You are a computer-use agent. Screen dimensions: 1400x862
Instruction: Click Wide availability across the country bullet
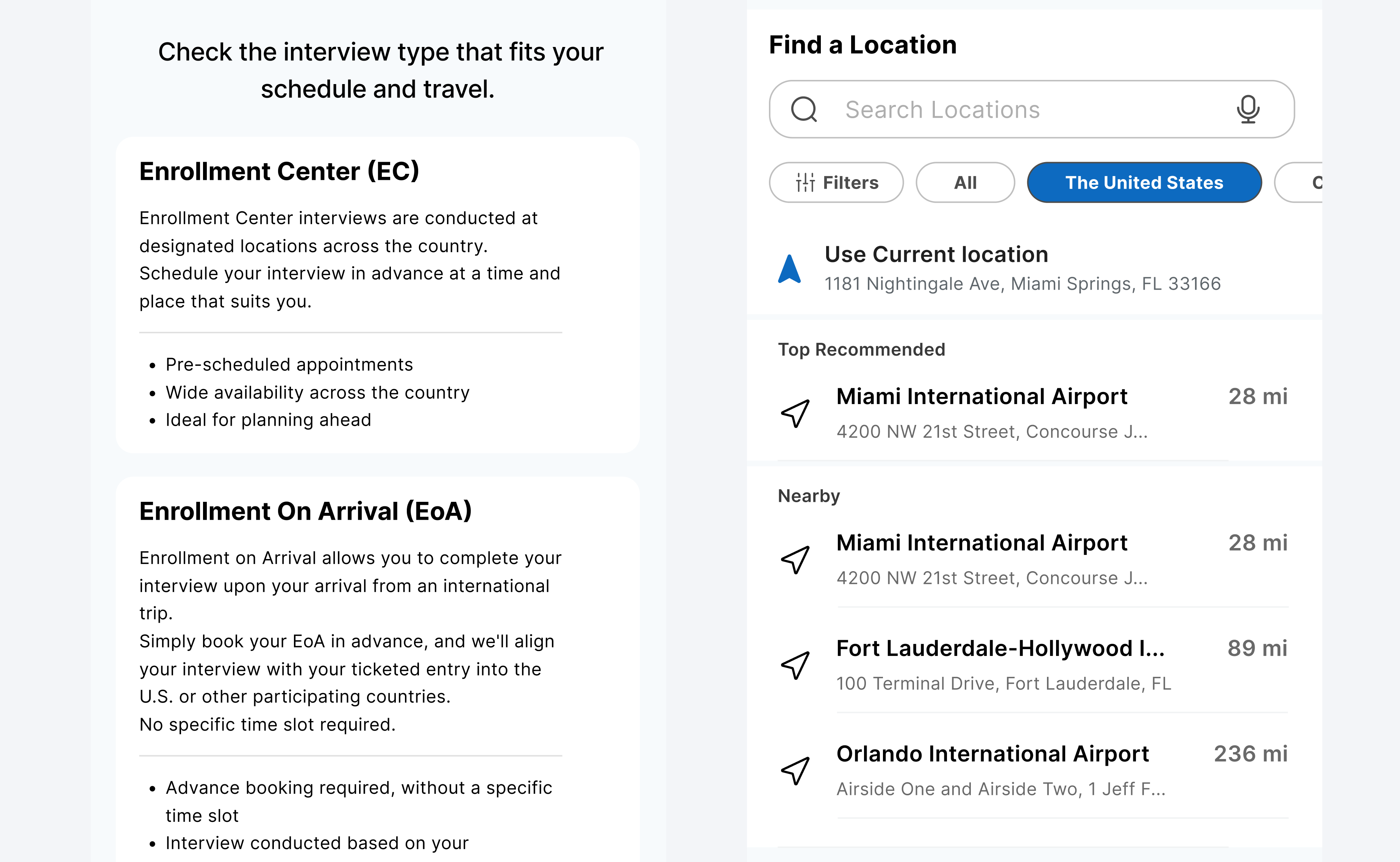pos(317,393)
